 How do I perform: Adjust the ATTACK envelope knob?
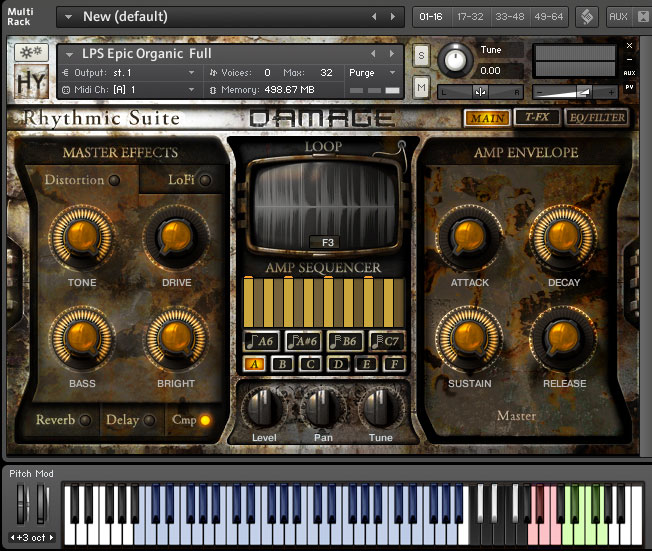pos(469,238)
